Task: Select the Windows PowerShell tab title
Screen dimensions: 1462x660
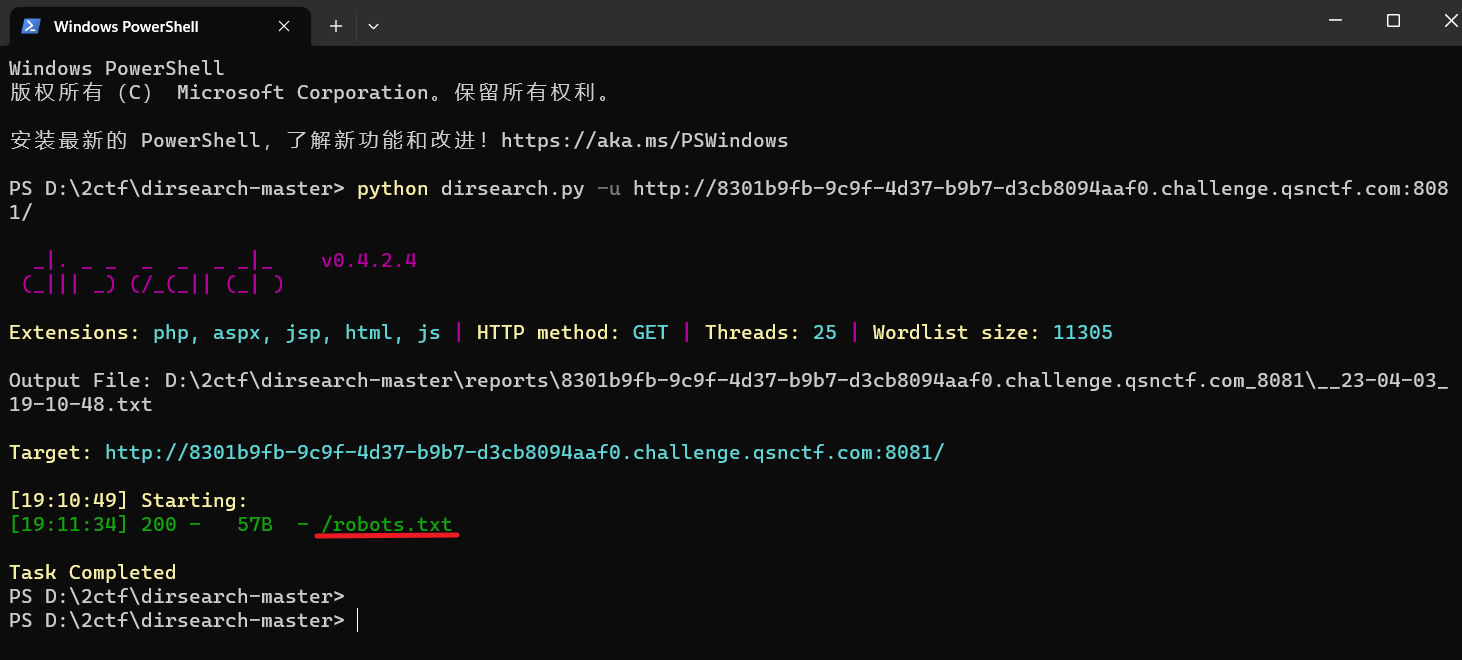Action: coord(126,27)
